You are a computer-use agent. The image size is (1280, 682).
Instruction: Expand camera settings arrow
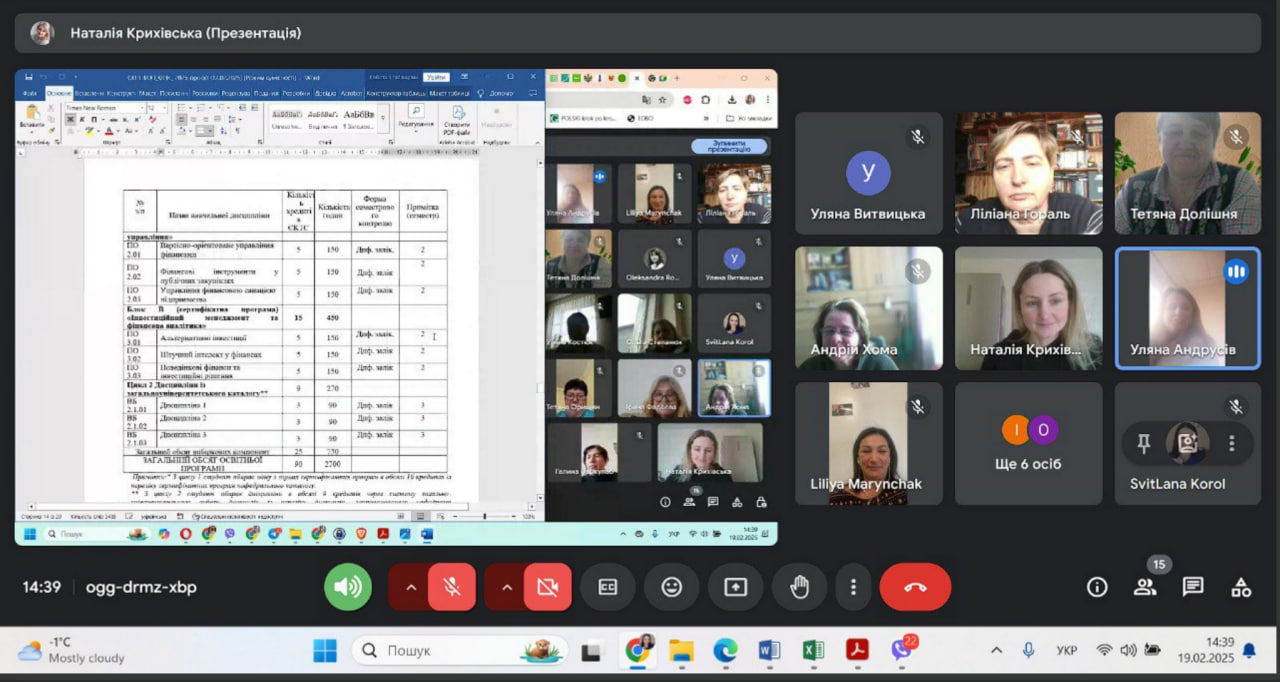click(506, 587)
